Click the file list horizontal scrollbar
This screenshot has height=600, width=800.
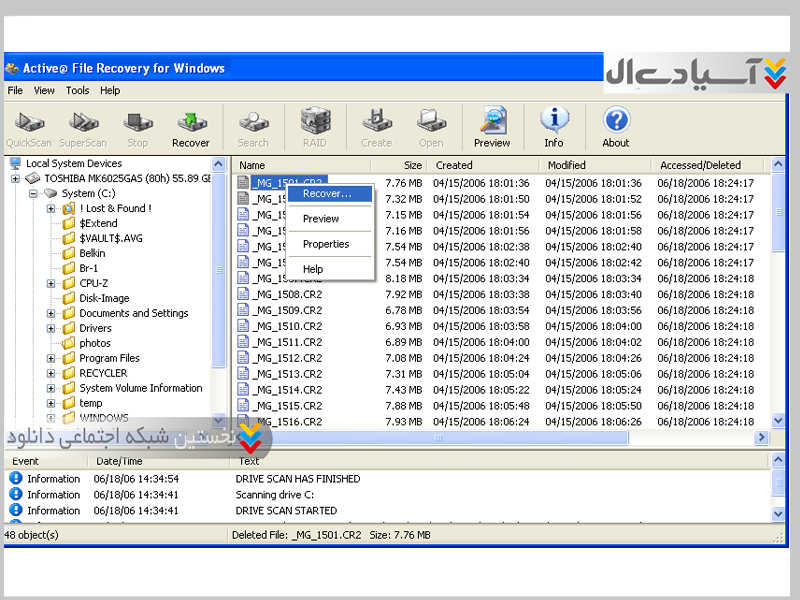[x=500, y=438]
